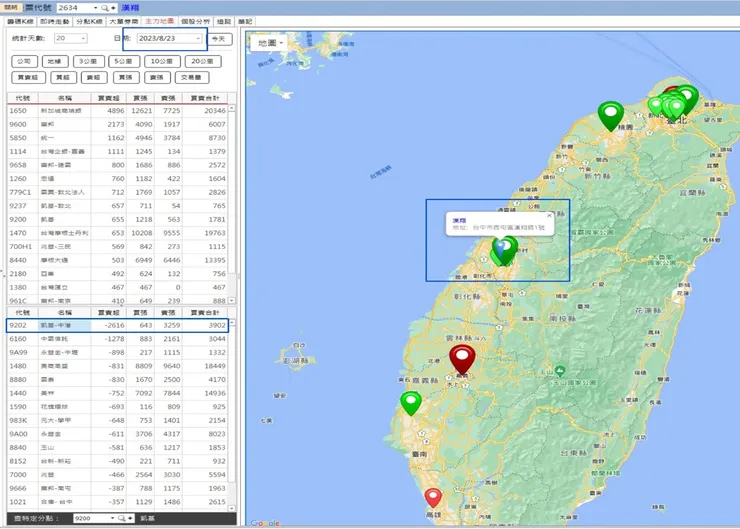
Task: Click the green marker near 桃園
Action: [x=610, y=115]
